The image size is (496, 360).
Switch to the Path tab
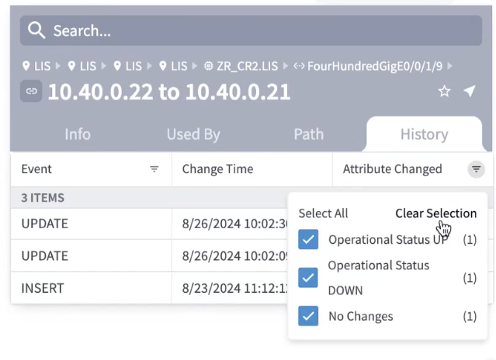point(309,134)
